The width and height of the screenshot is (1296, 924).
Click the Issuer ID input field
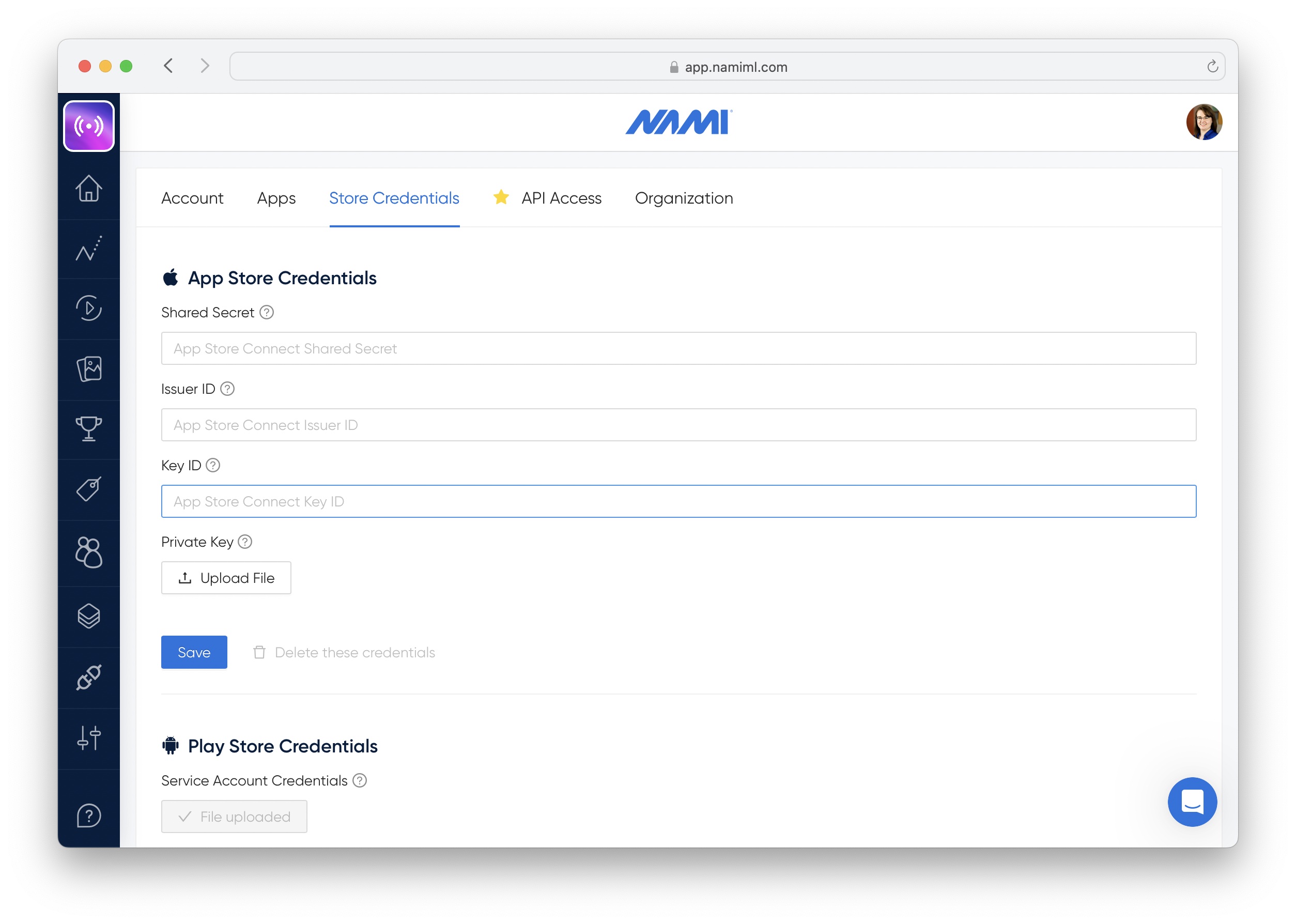[x=678, y=425]
